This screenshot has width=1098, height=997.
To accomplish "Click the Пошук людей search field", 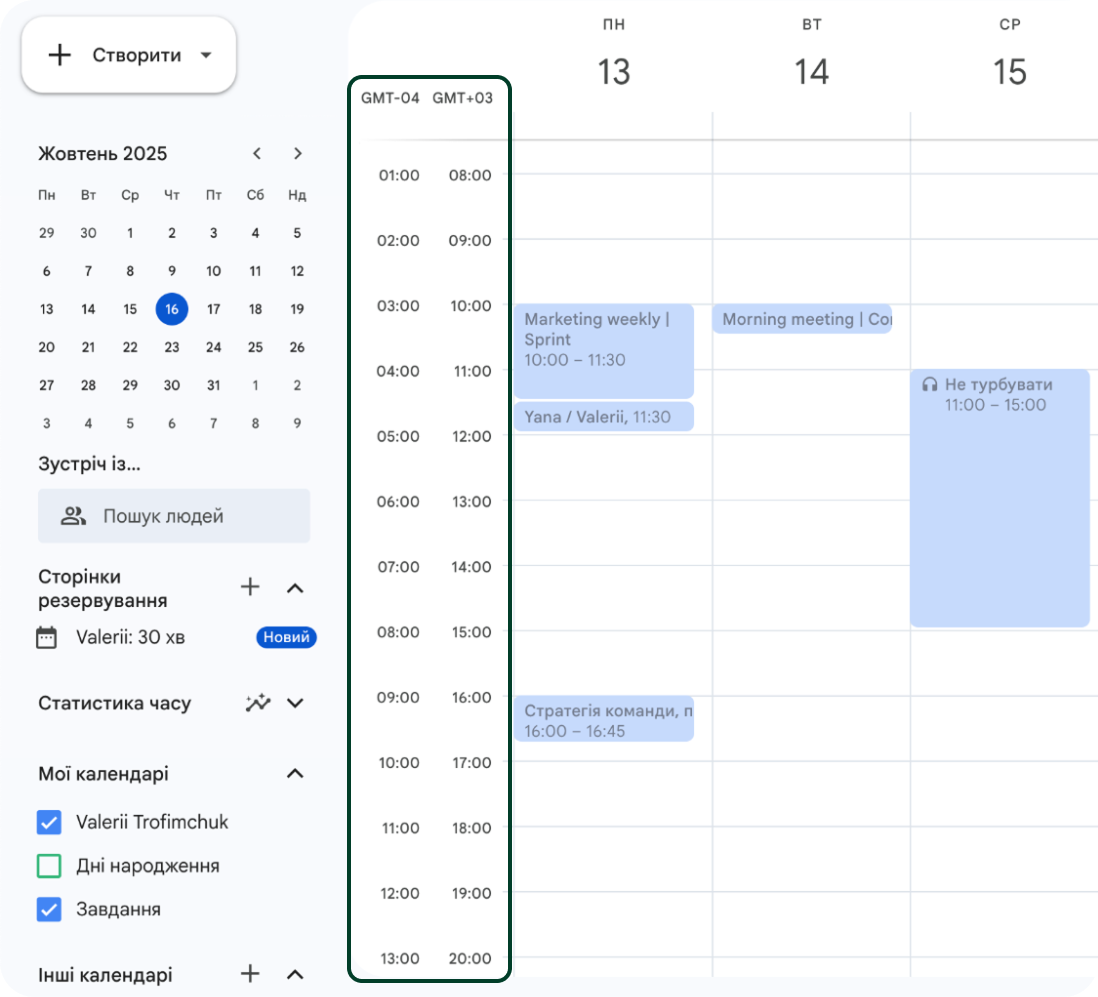I will [174, 516].
